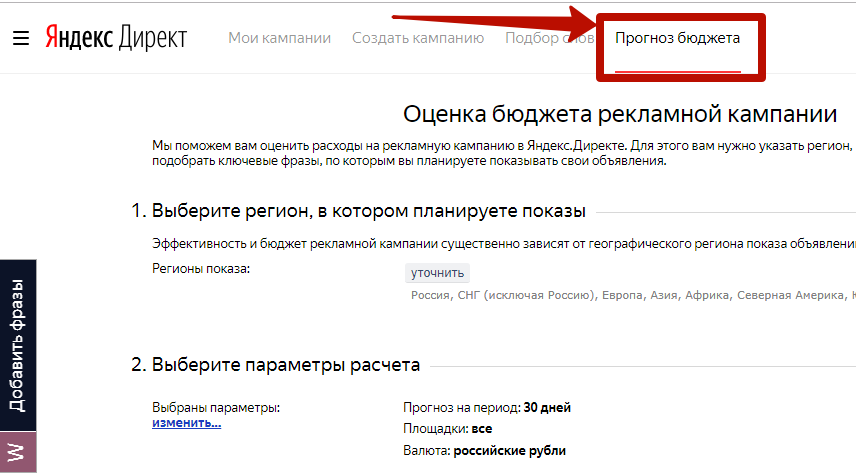
Task: Click the Площадки: все value
Action: click(448, 429)
